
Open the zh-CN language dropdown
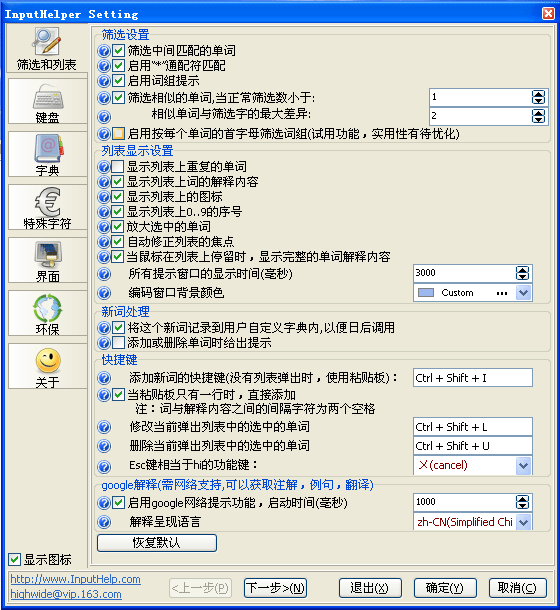[523, 522]
